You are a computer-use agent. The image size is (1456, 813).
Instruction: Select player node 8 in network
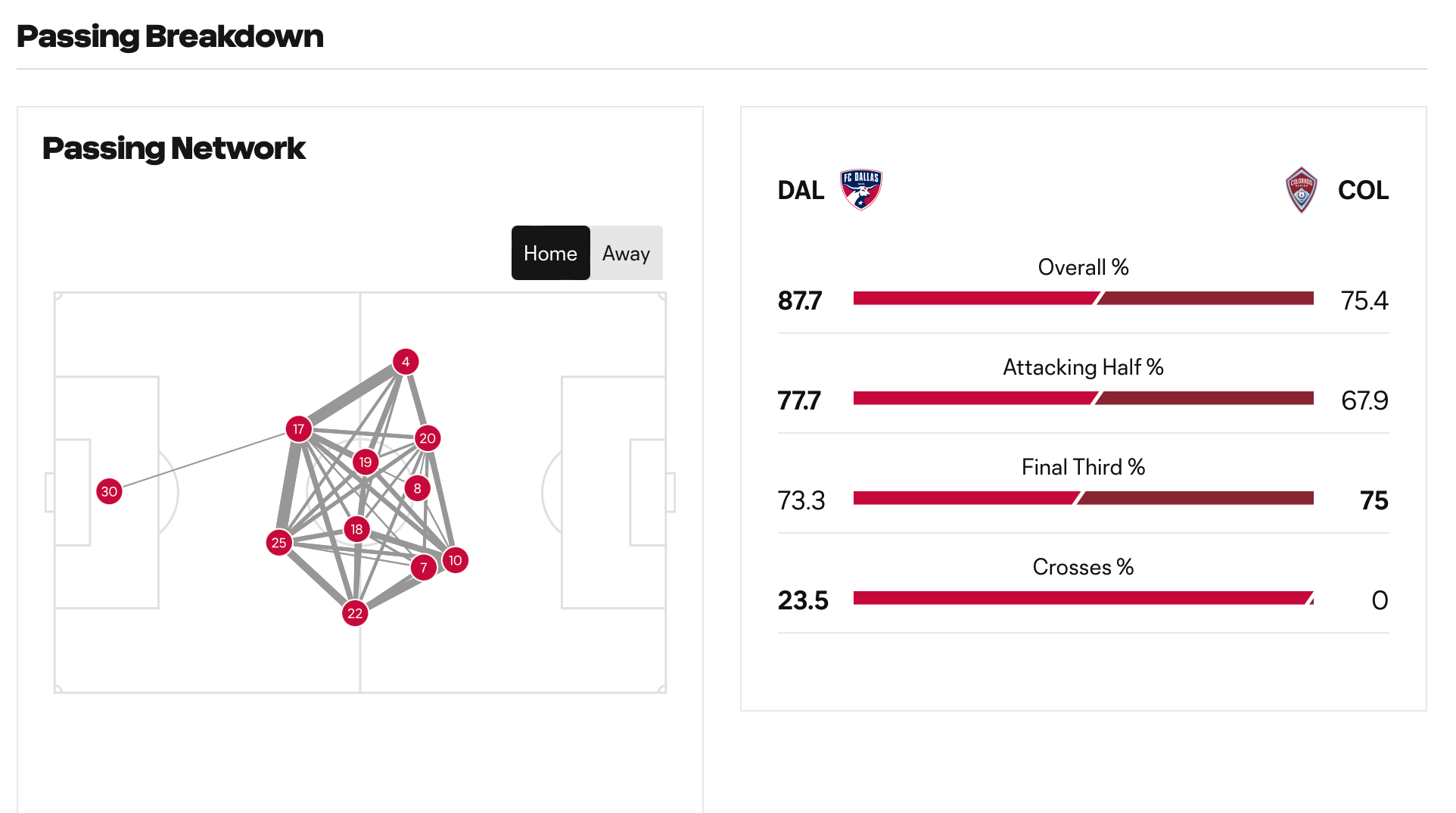(417, 489)
